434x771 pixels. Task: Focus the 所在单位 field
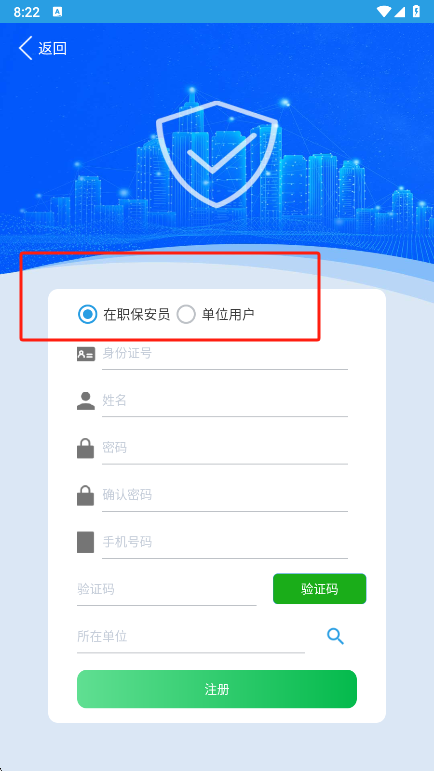191,637
